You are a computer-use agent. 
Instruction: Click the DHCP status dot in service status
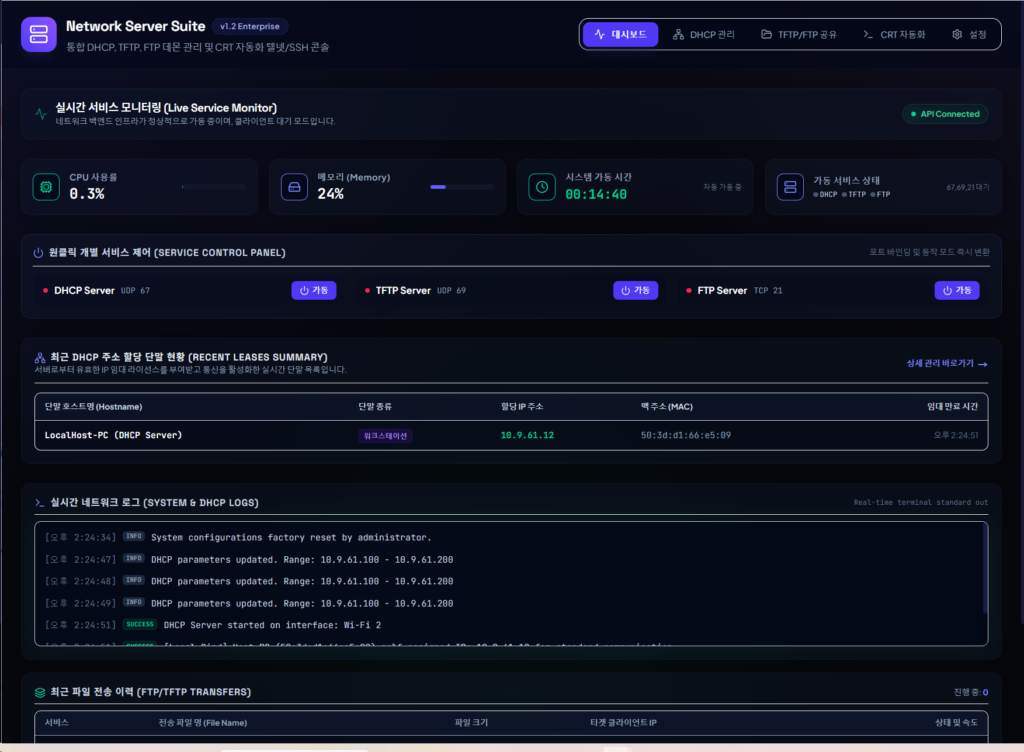tap(816, 195)
